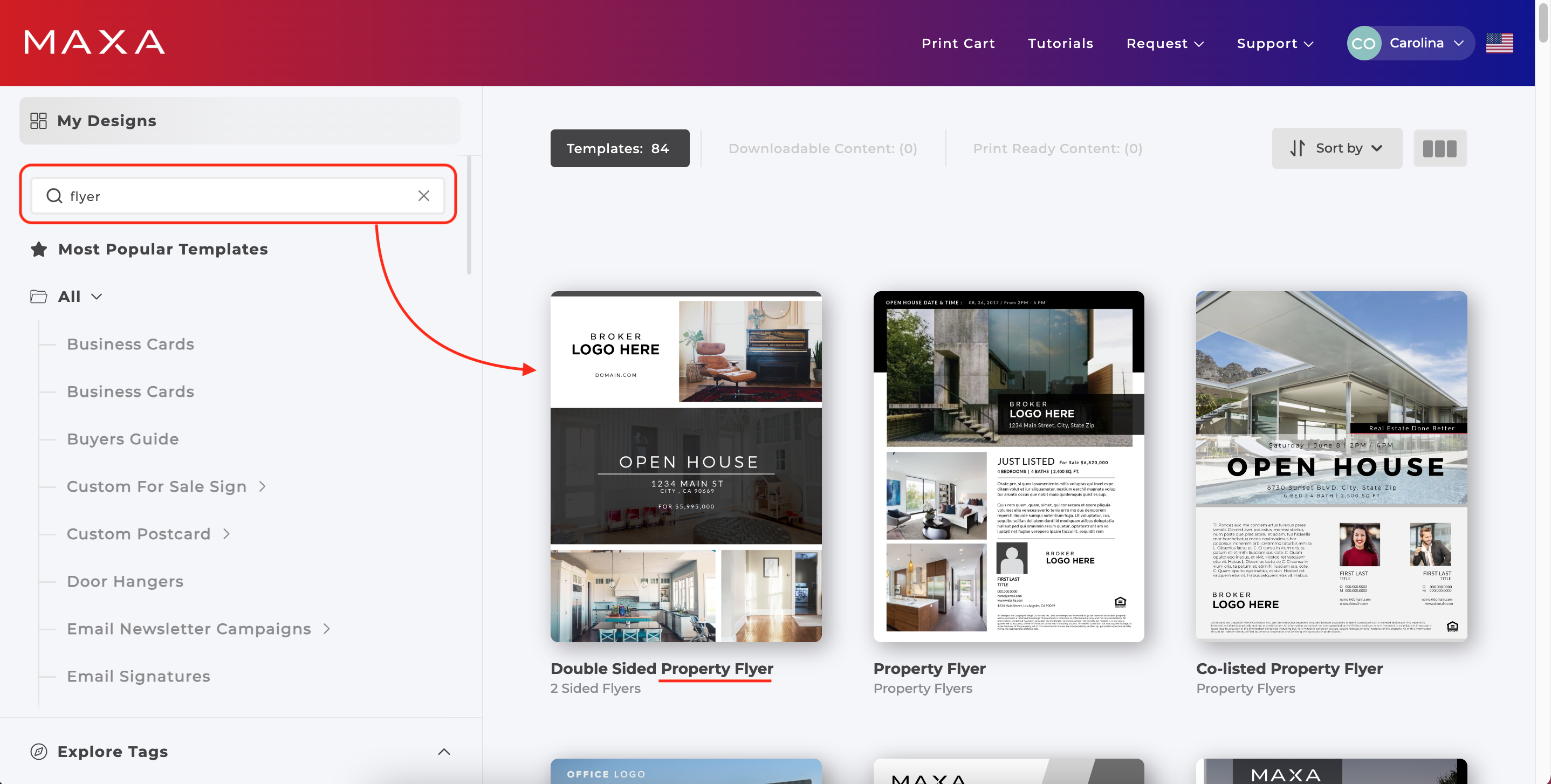Click the search magnifier icon
The height and width of the screenshot is (784, 1551).
coord(54,196)
